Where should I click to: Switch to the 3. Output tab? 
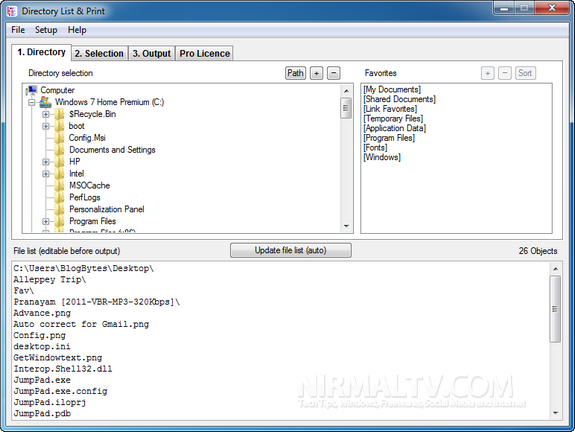[151, 54]
